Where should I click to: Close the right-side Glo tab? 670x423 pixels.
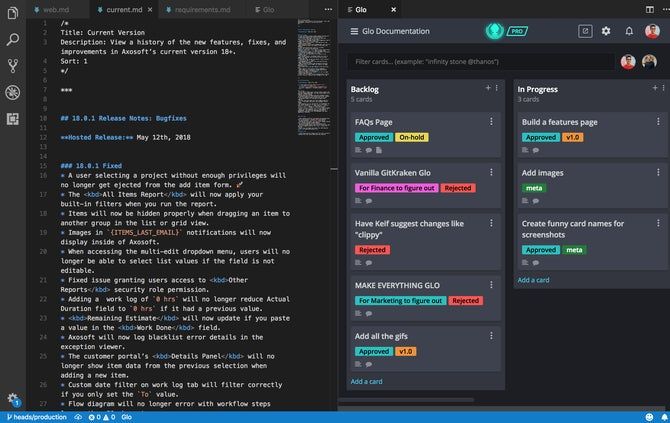[x=394, y=9]
